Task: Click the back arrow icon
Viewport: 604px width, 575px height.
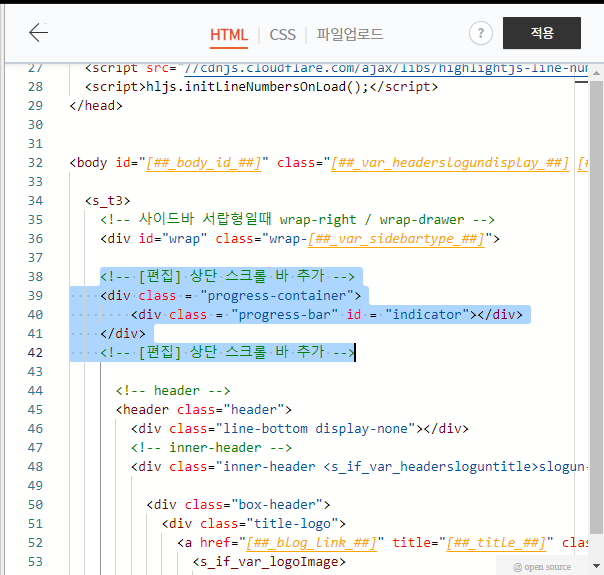Action: 39,32
